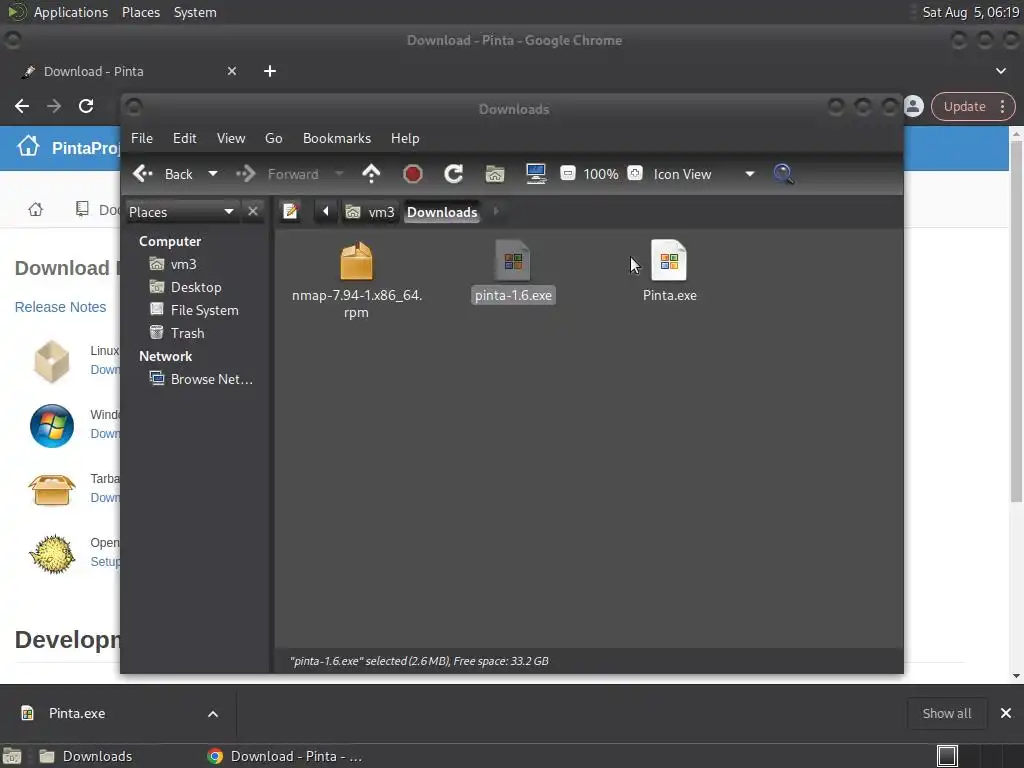Open the Back history dropdown arrow
1024x768 pixels.
point(212,174)
